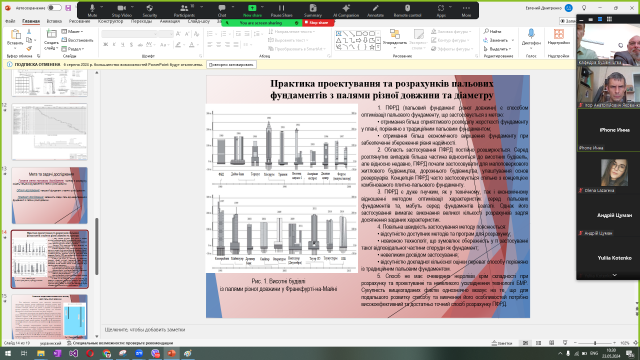The width and height of the screenshot is (640, 360).
Task: Open Chrome from taskbar
Action: pos(107,353)
